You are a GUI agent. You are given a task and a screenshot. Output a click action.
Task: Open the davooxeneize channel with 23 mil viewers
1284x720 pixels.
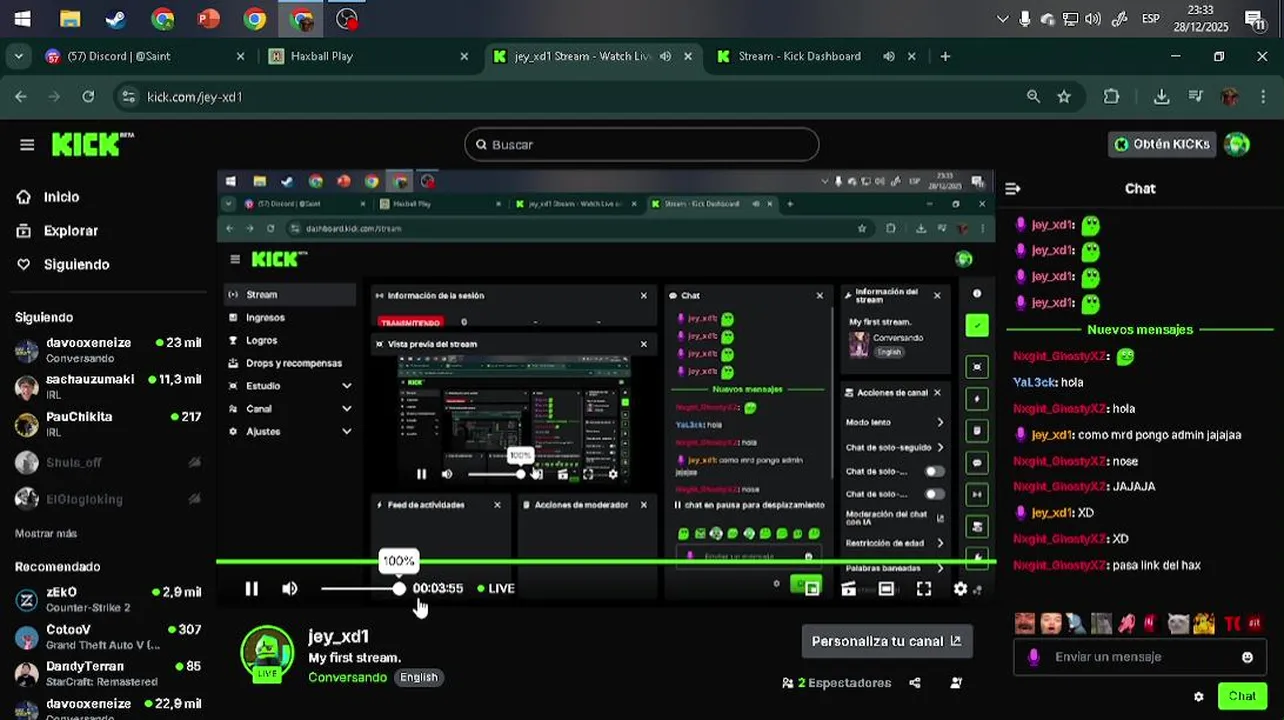pyautogui.click(x=108, y=350)
